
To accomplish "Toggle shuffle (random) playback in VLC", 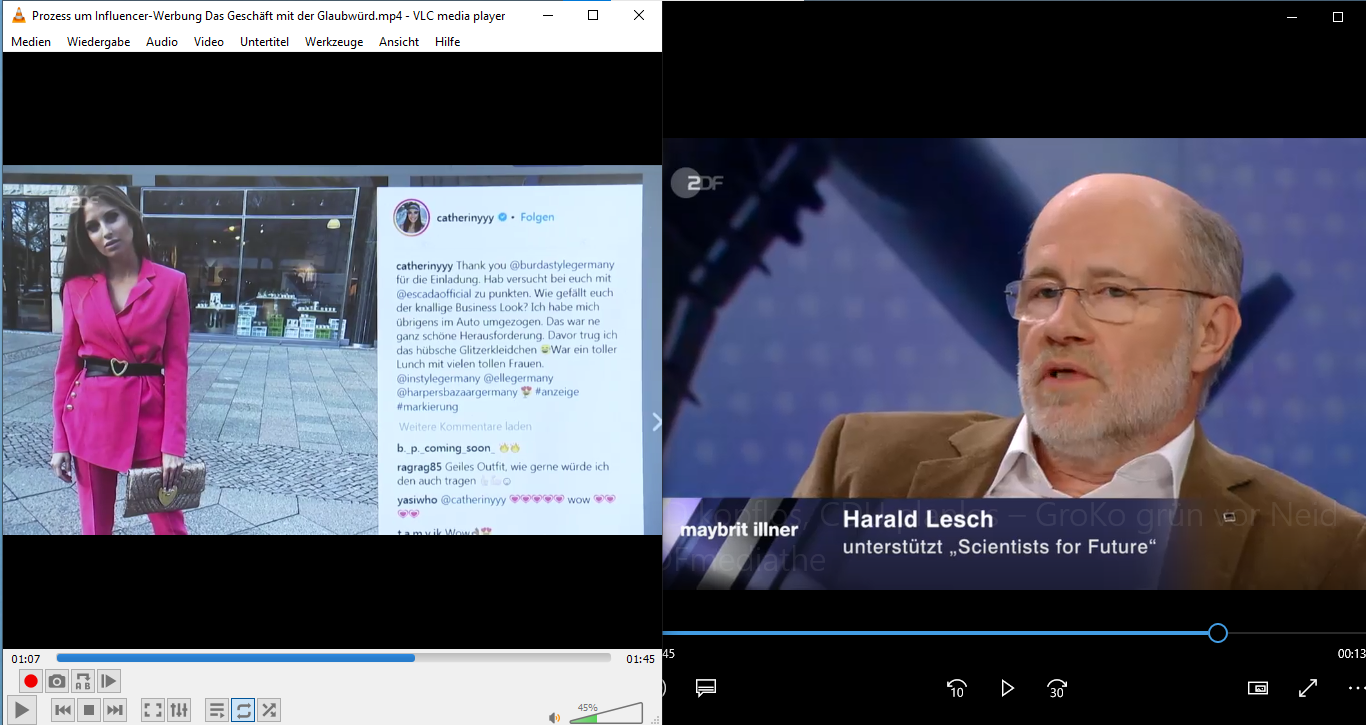I will (269, 710).
